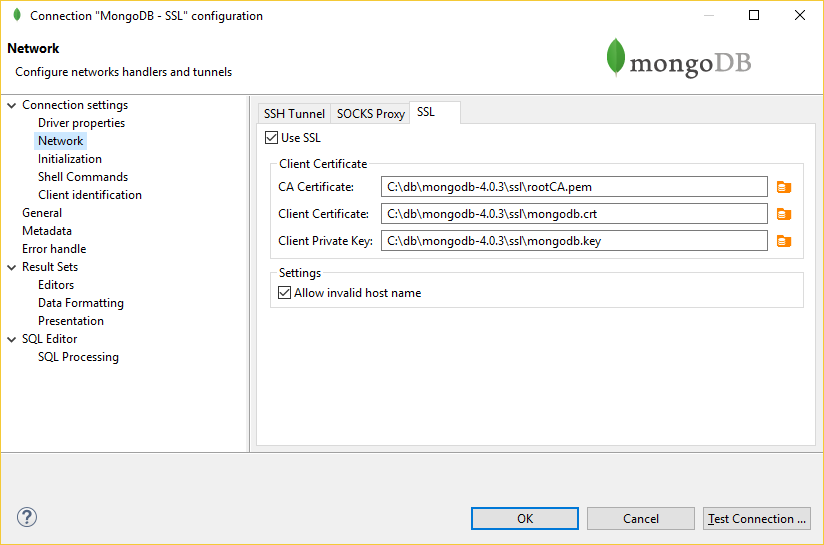824x545 pixels.
Task: Click into the Client Private Key field
Action: pos(574,241)
